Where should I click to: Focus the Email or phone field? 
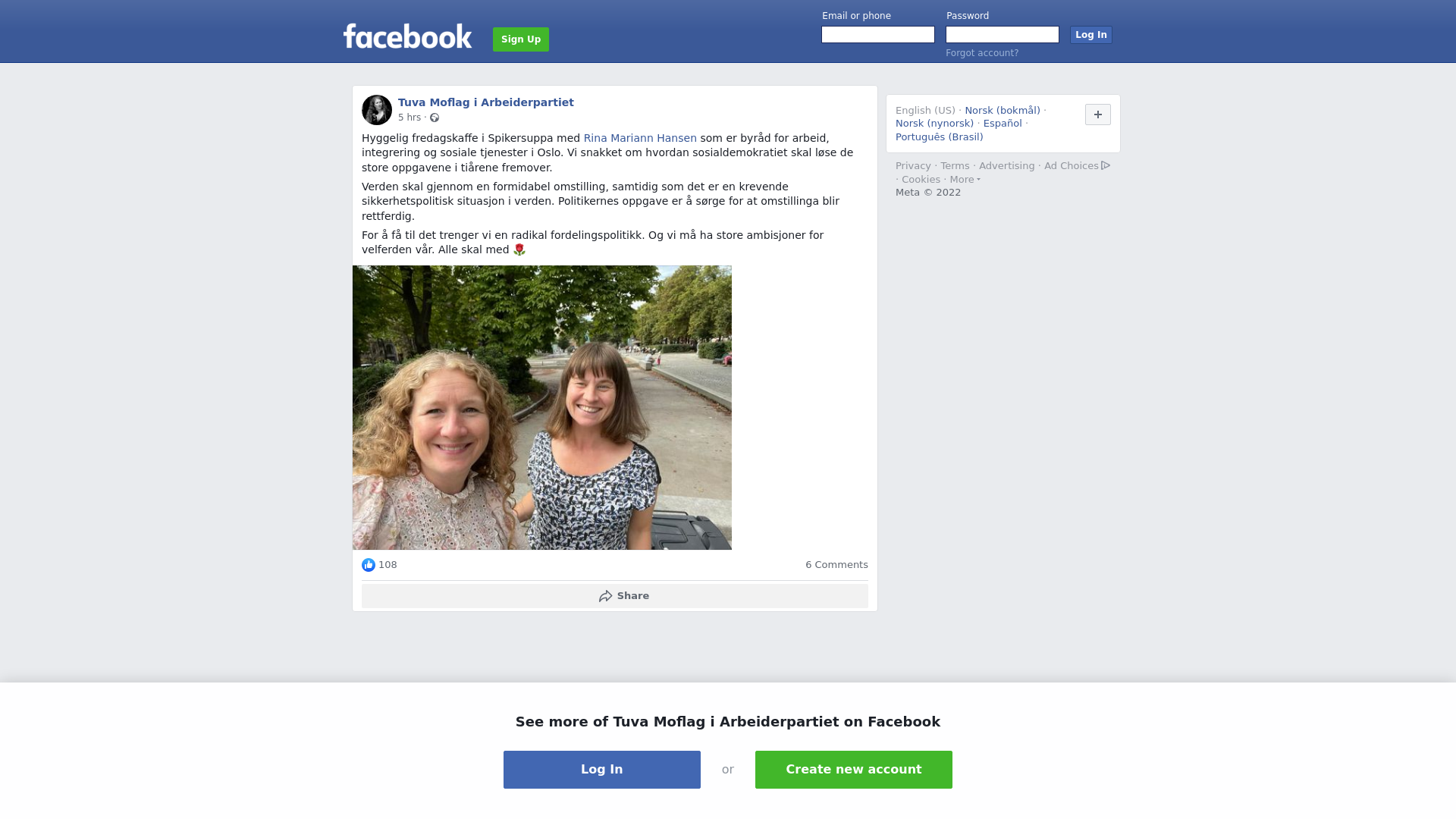coord(878,35)
